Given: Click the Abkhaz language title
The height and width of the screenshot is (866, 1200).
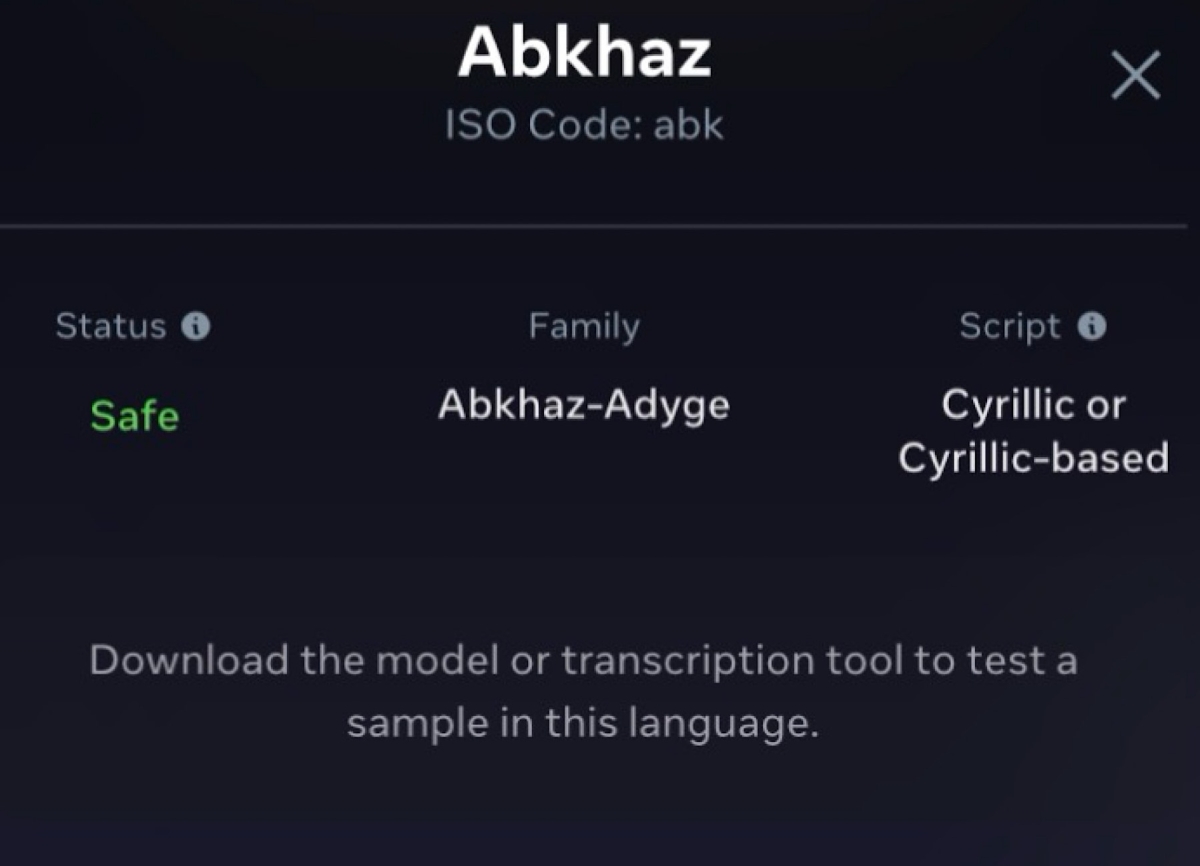Looking at the screenshot, I should (x=584, y=52).
